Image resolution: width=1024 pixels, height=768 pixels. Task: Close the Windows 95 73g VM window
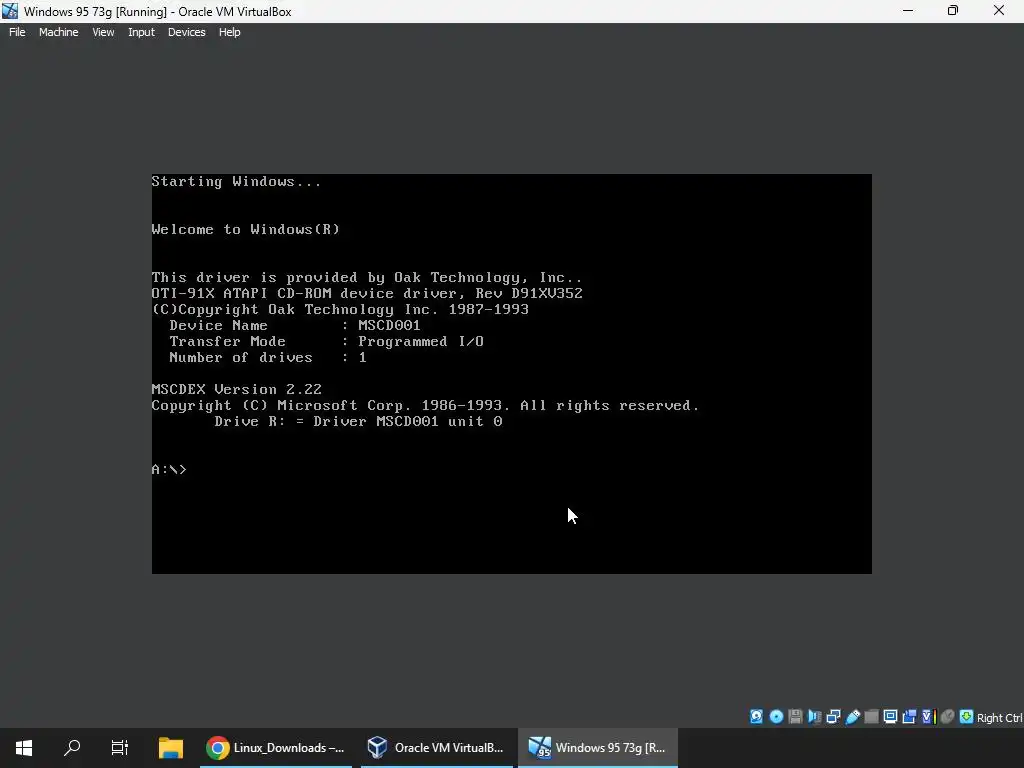pyautogui.click(x=999, y=11)
